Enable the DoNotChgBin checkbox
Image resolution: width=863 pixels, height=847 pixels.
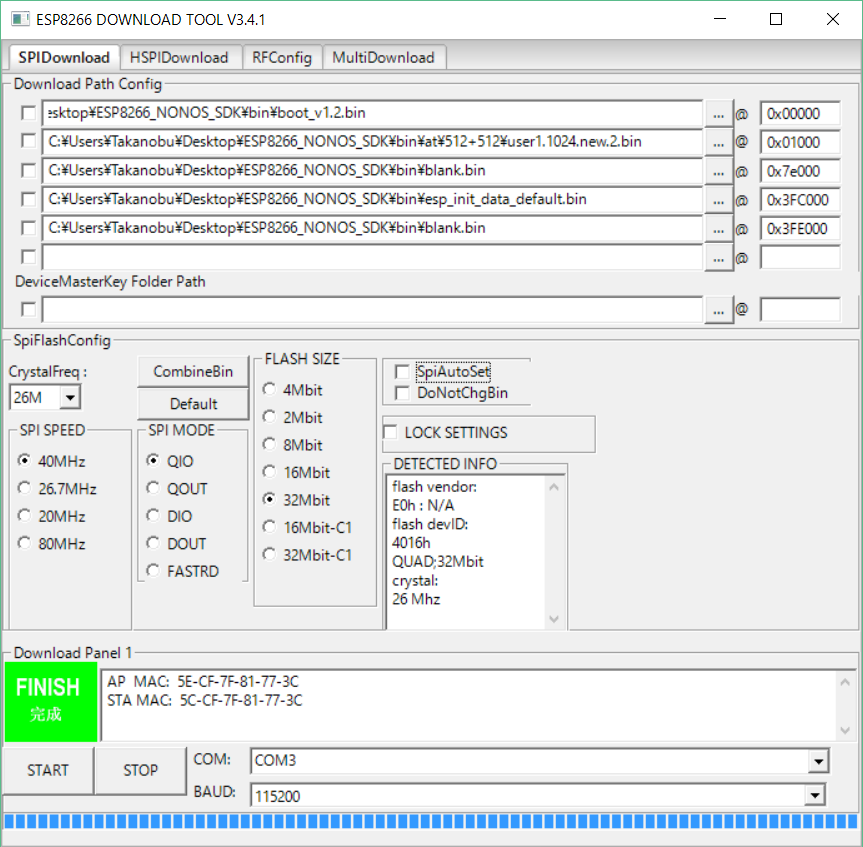(402, 393)
